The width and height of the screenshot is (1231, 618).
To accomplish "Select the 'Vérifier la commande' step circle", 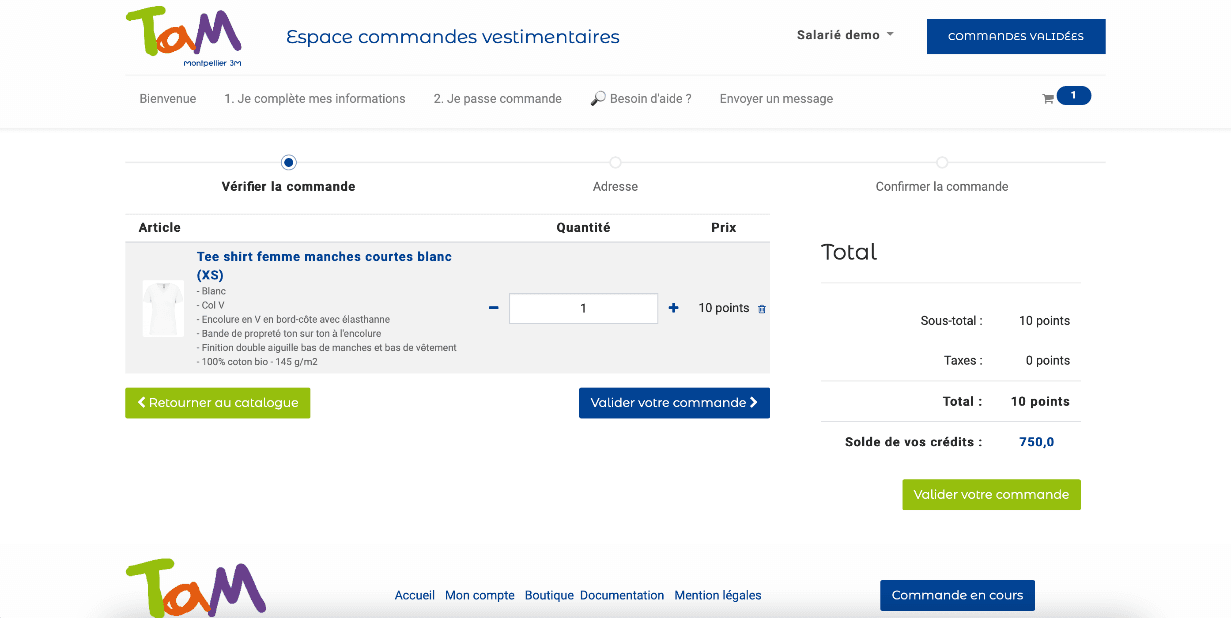I will (x=289, y=162).
